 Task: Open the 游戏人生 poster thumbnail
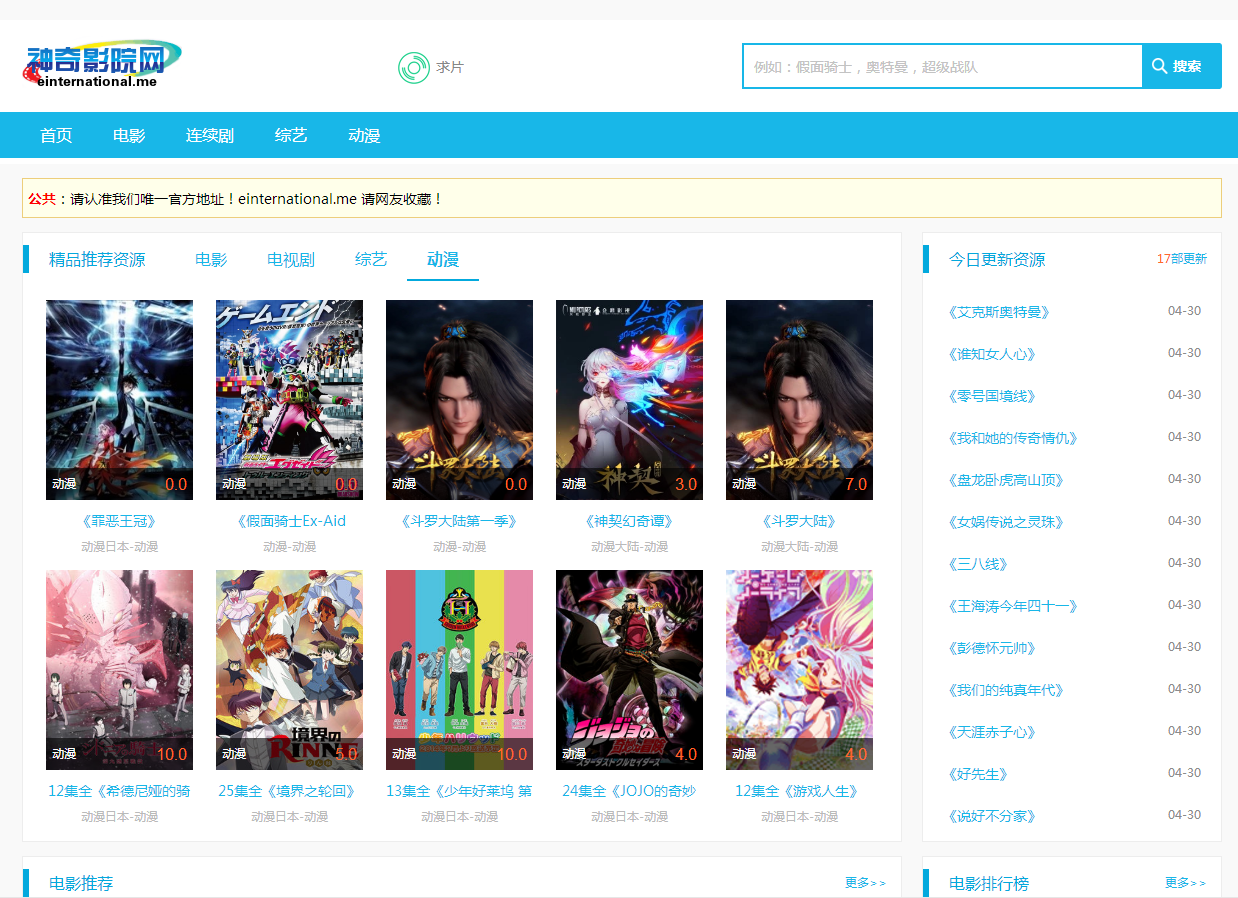pos(799,670)
